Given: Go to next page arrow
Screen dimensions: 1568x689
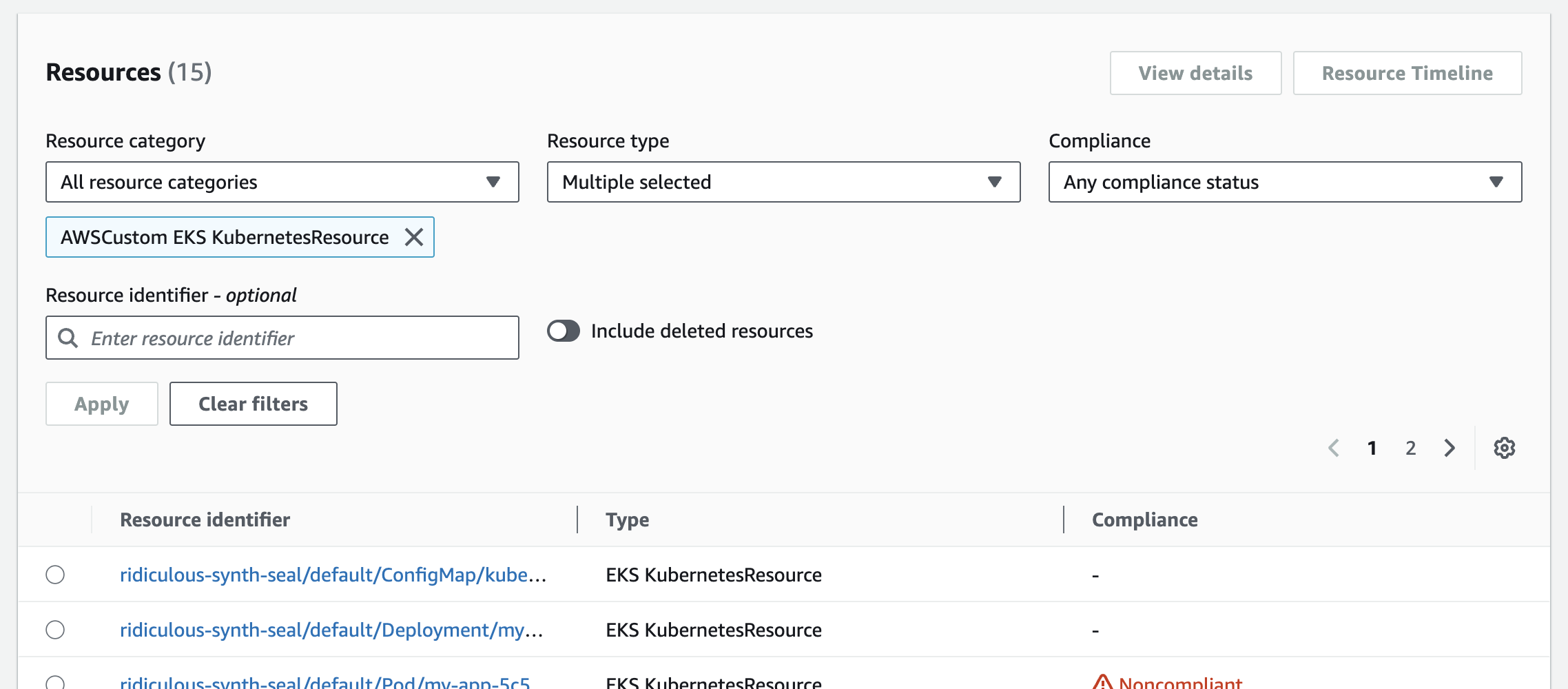Looking at the screenshot, I should pyautogui.click(x=1450, y=448).
